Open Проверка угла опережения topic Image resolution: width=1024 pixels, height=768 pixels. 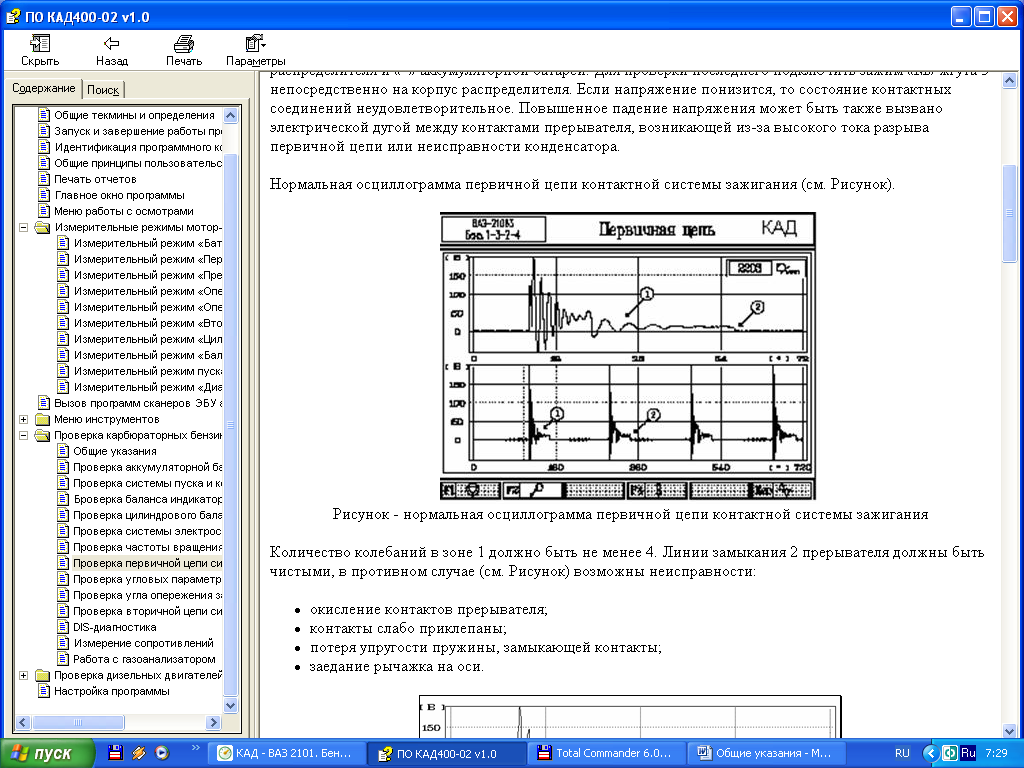click(148, 595)
